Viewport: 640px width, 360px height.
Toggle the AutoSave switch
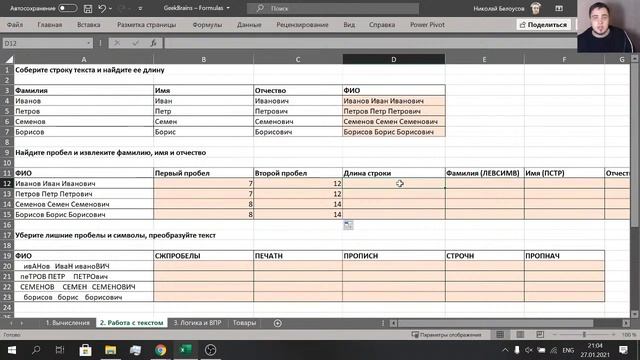point(67,8)
